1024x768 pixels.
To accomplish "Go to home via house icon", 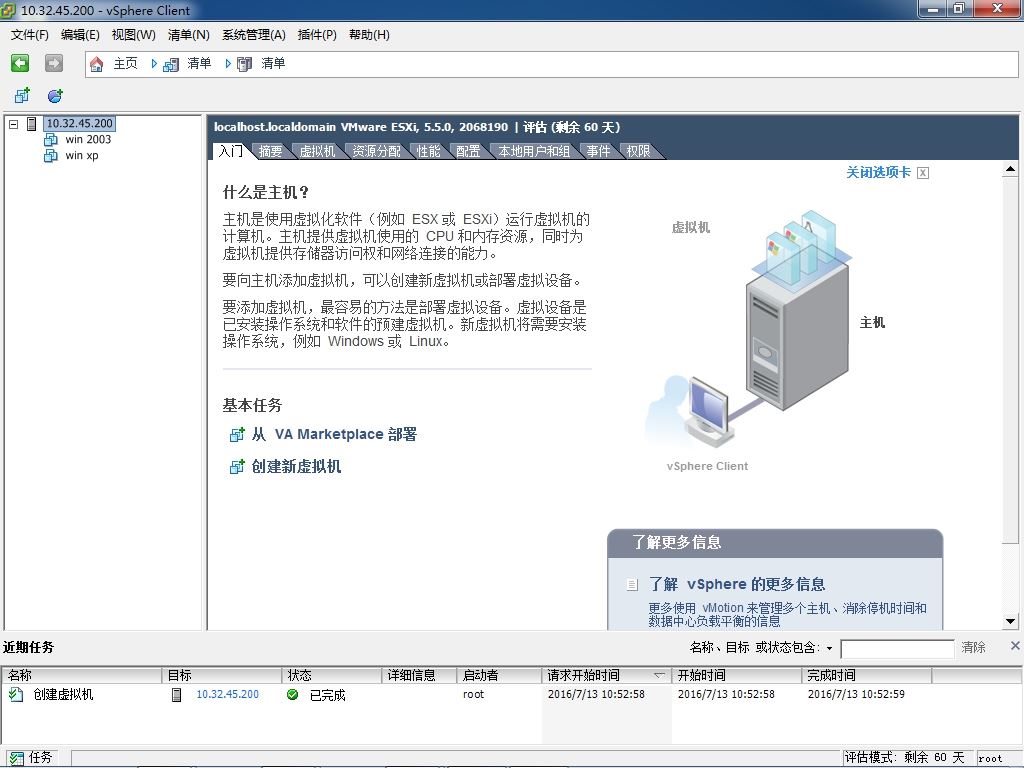I will (97, 64).
